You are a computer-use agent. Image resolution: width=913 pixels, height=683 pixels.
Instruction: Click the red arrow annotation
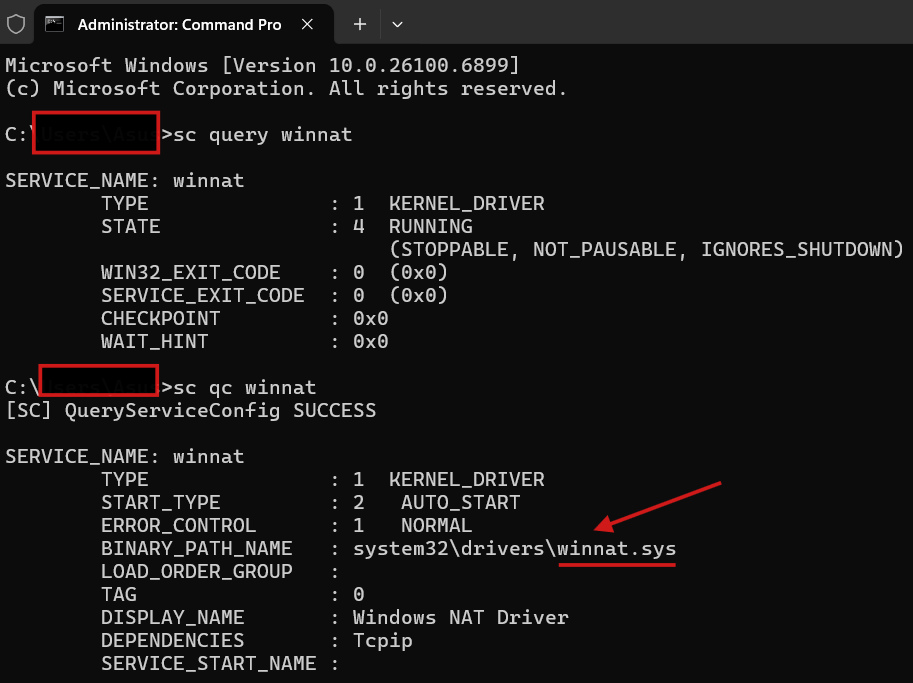point(658,507)
